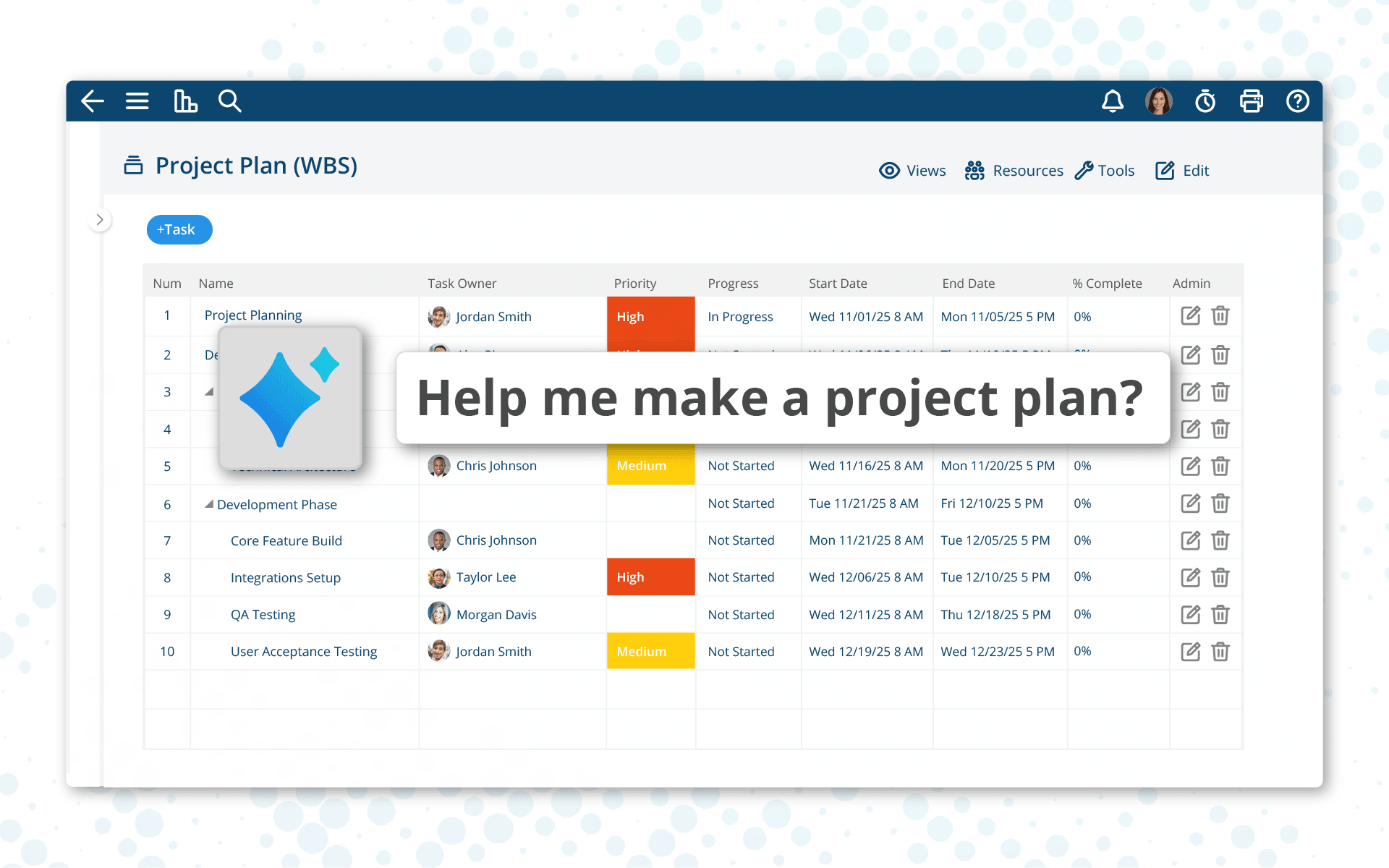This screenshot has width=1389, height=868.
Task: Edit task number 5
Action: coord(1191,466)
